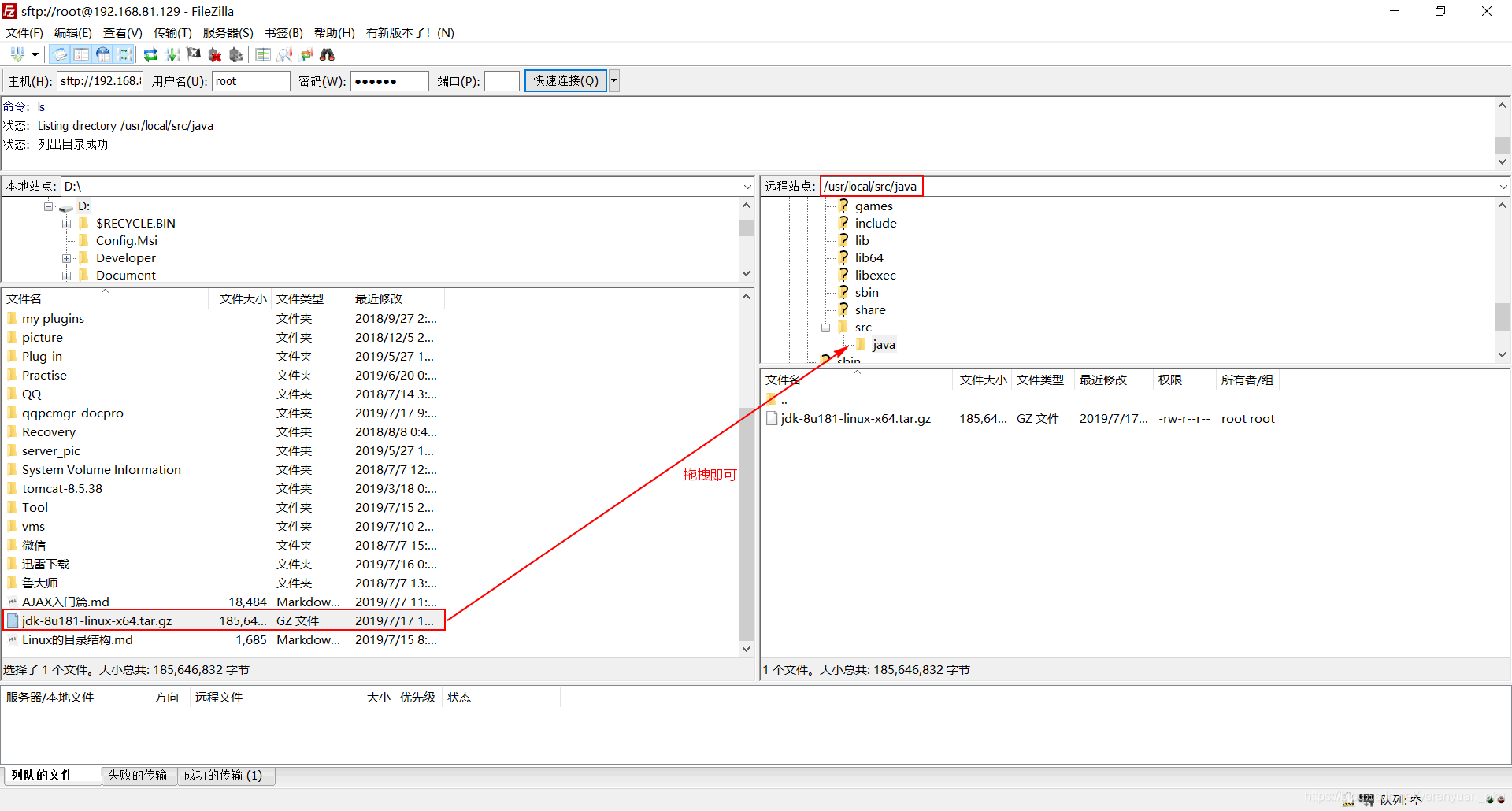Toggle synchronized browsing

point(306,54)
